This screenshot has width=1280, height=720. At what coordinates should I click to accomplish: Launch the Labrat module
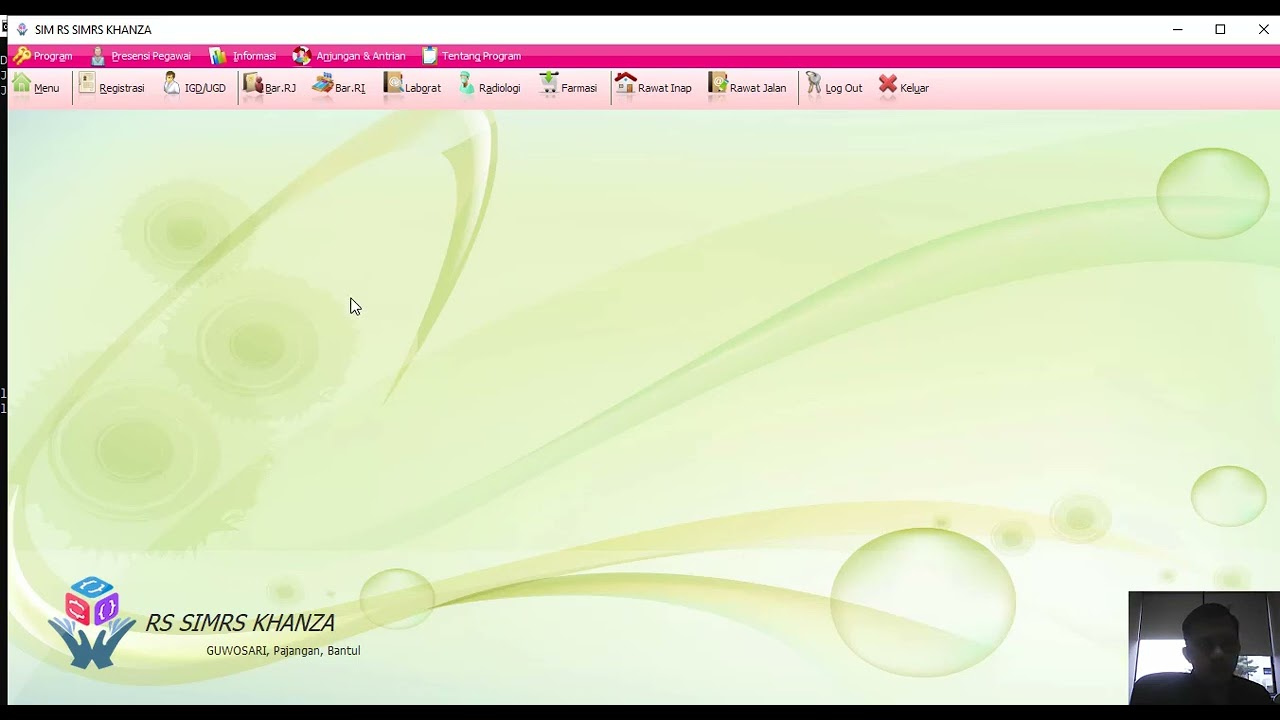click(x=393, y=86)
